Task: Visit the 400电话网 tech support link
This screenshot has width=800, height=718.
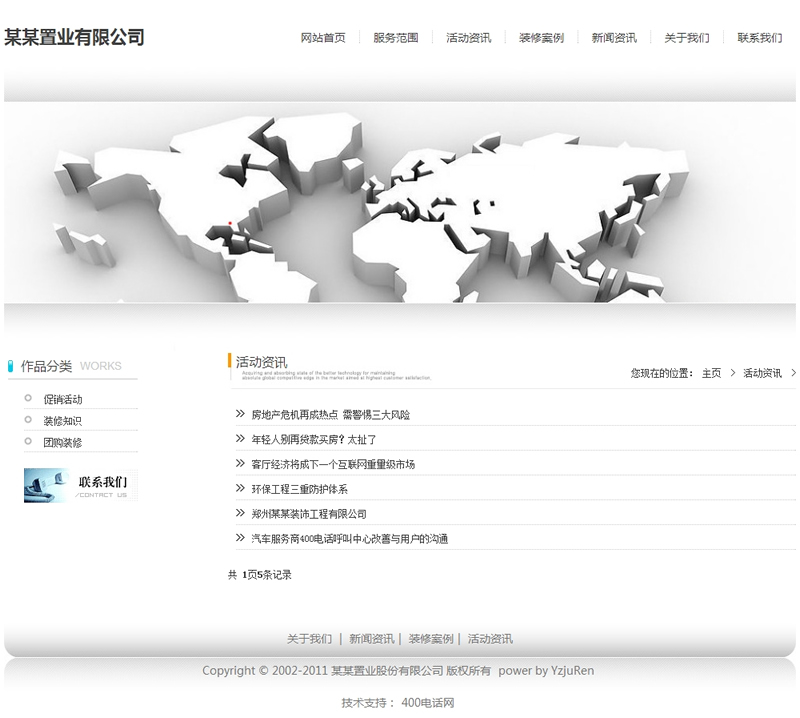Action: click(x=428, y=703)
